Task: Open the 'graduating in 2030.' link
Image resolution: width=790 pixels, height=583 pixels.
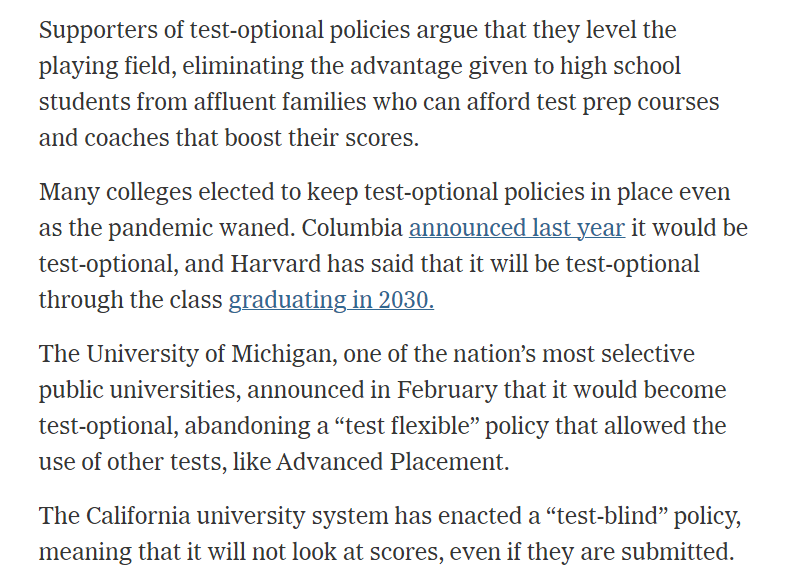Action: [x=331, y=300]
